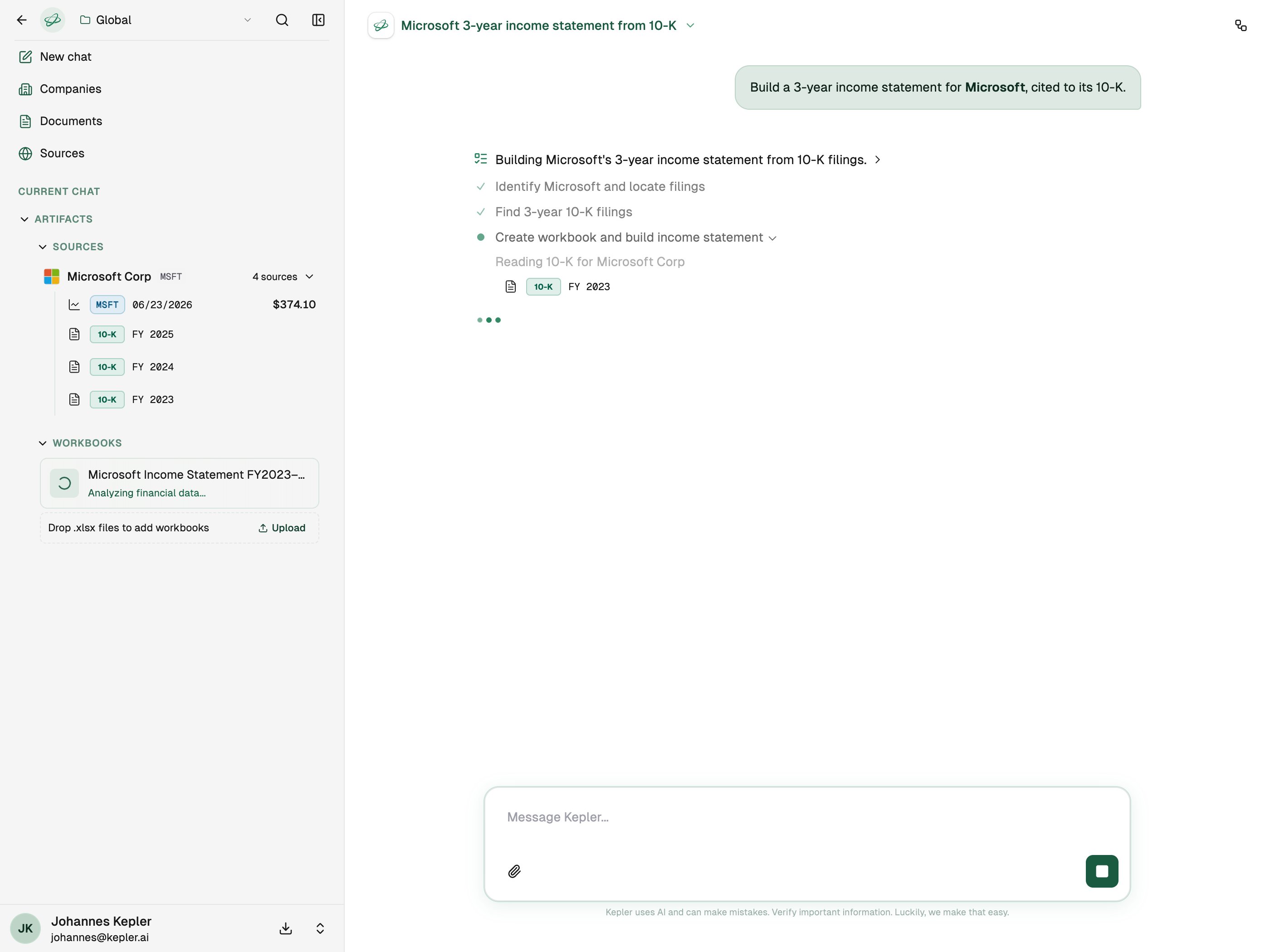Click the Drop .xlsx files area
The width and height of the screenshot is (1270, 952).
(x=179, y=528)
